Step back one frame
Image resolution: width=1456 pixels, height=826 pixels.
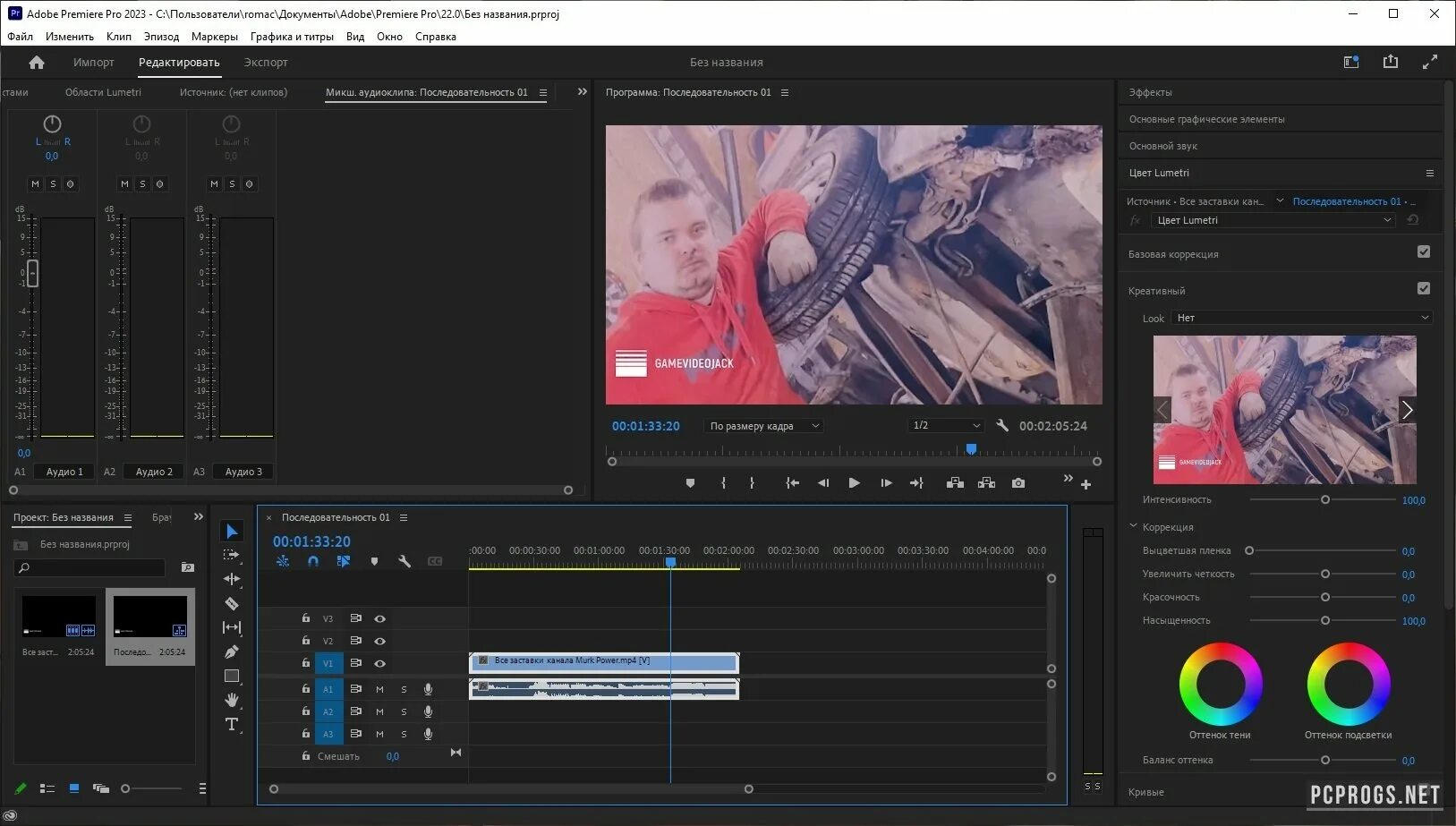[823, 483]
